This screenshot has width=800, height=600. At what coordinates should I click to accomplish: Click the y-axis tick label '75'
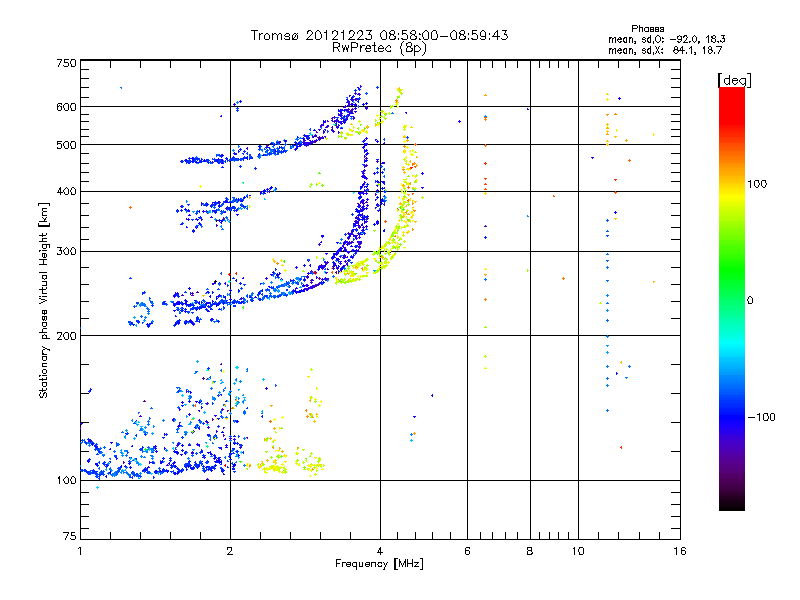click(70, 536)
